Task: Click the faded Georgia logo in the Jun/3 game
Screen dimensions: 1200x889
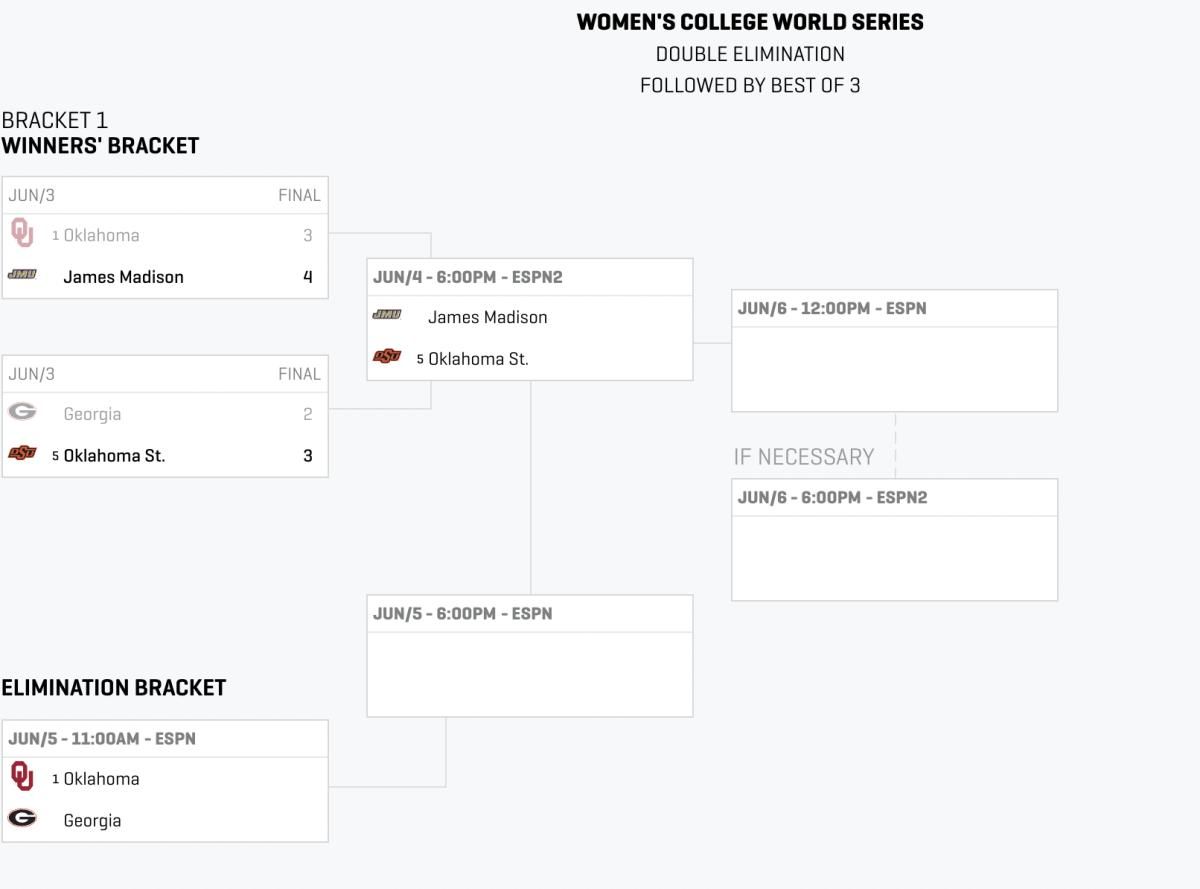Action: [22, 412]
